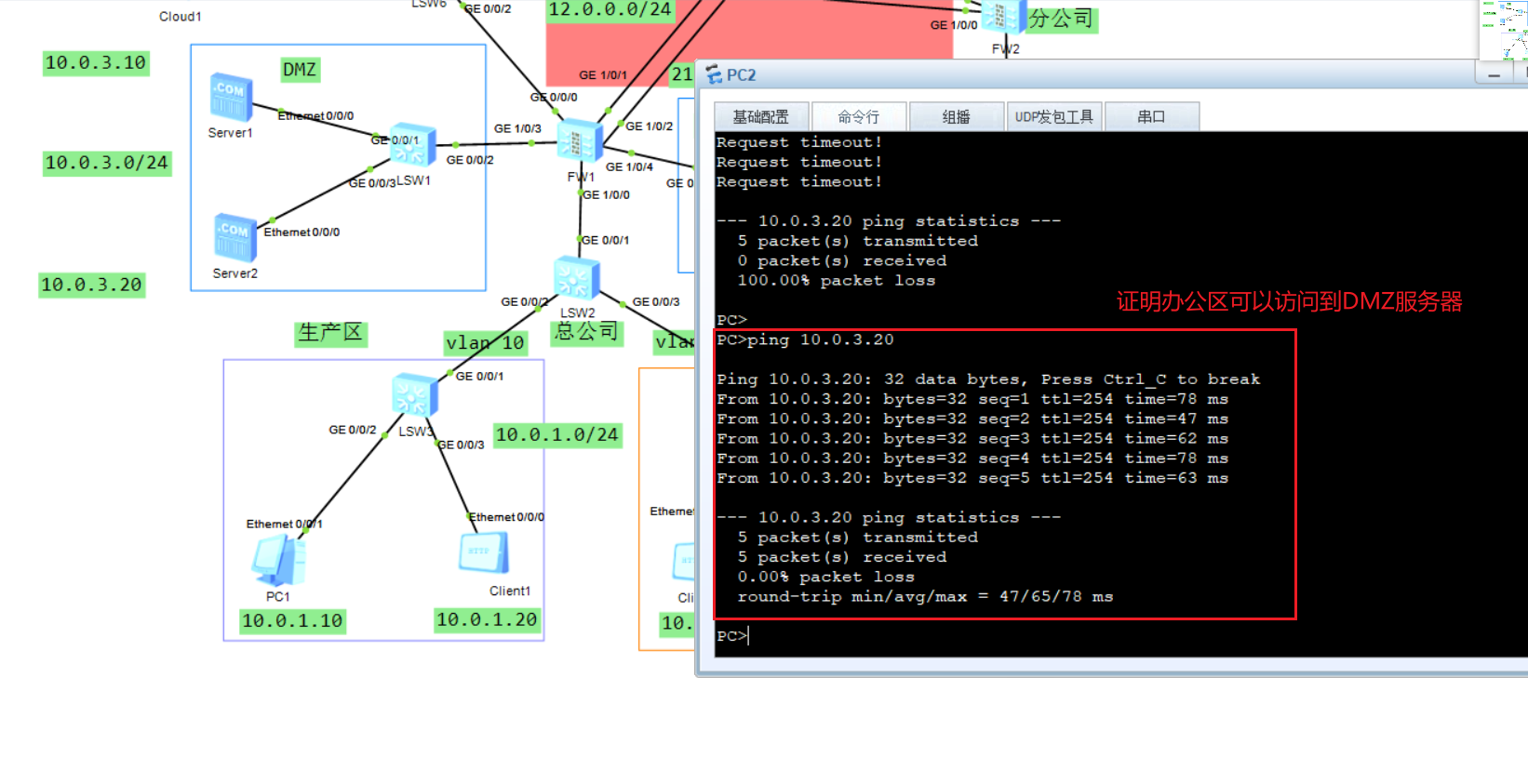Click the Cloud1 label
This screenshot has height=784, width=1528.
(181, 17)
